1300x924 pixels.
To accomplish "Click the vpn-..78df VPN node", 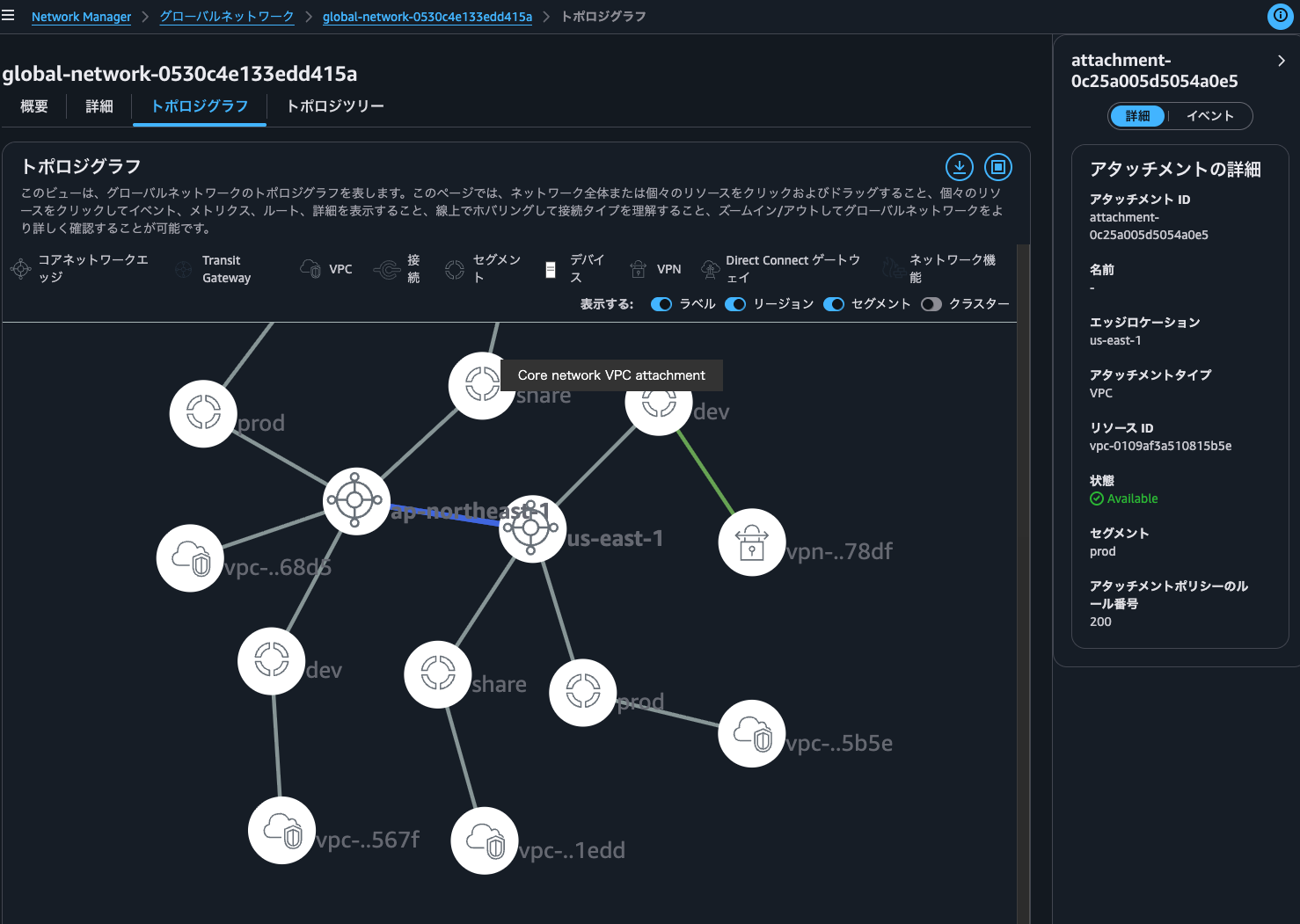I will click(751, 542).
